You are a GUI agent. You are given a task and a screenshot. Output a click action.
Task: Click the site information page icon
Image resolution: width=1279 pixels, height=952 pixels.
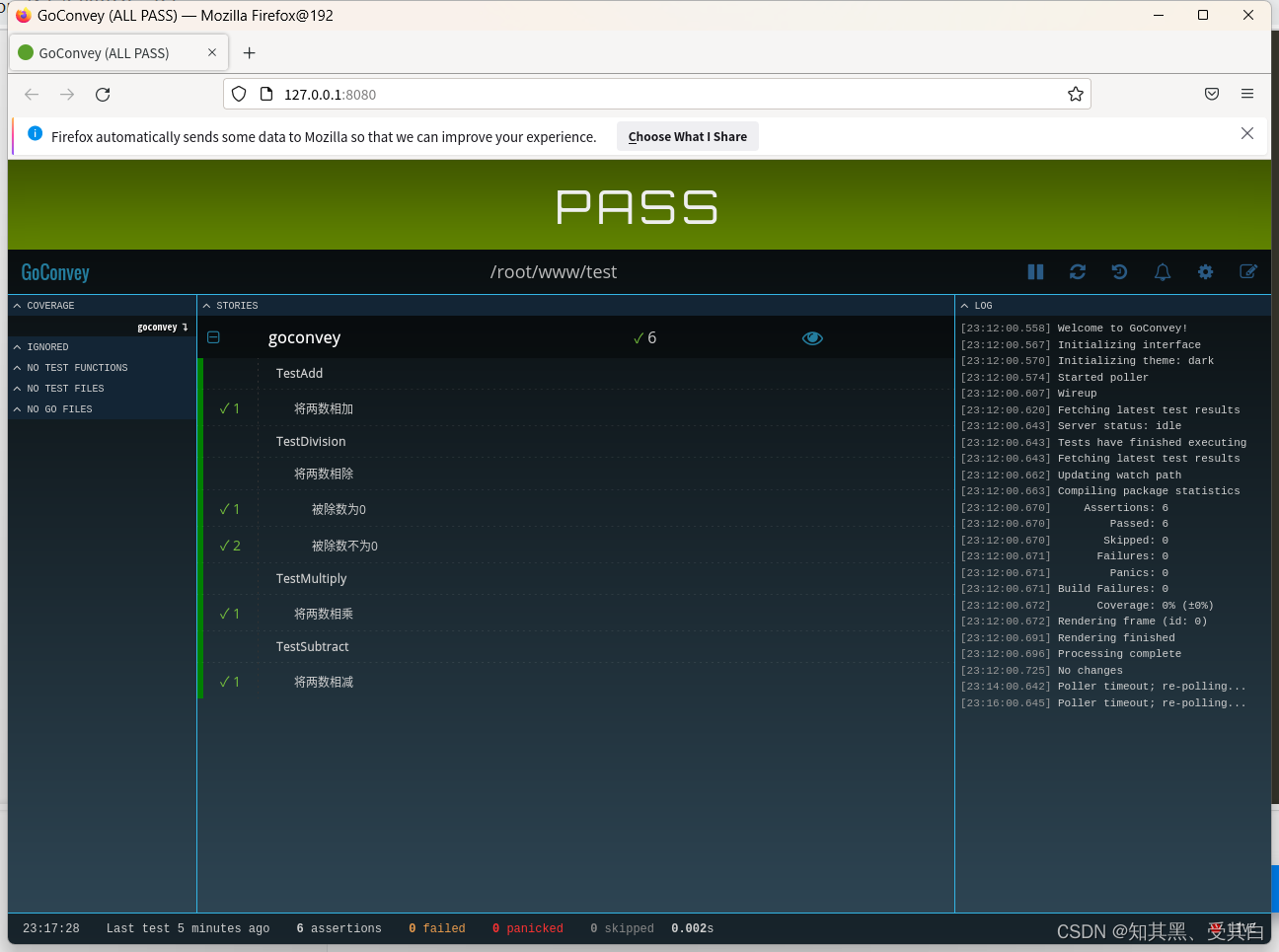[265, 94]
